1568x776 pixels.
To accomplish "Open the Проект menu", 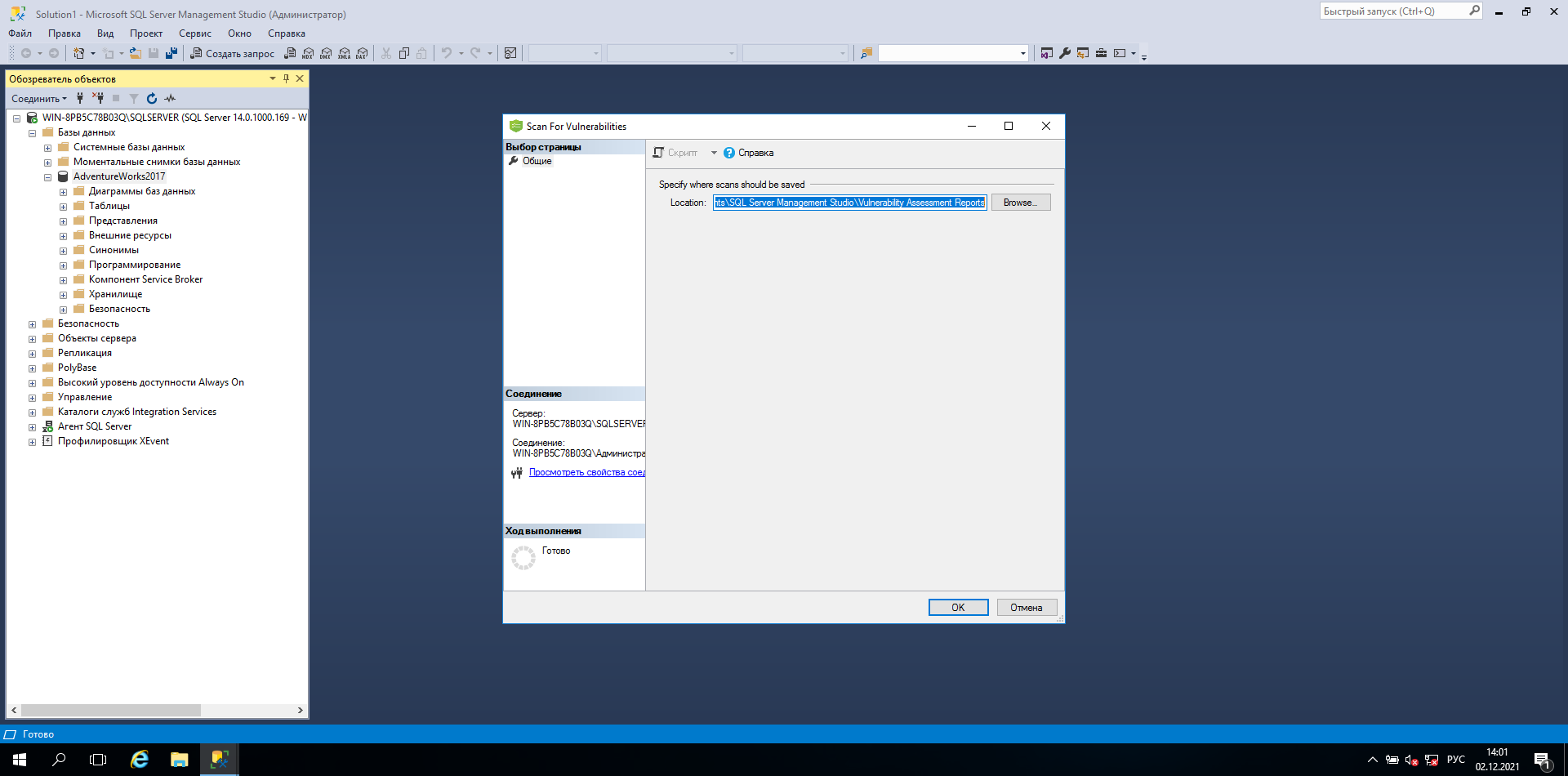I will (146, 33).
